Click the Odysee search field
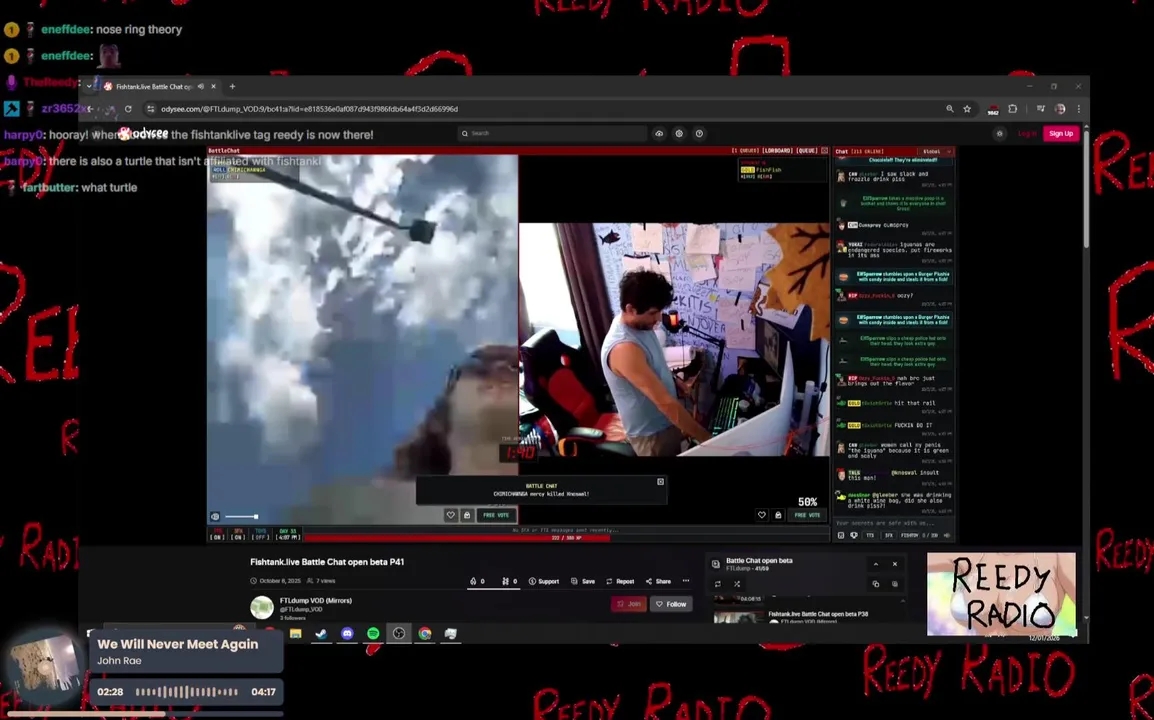 point(552,133)
